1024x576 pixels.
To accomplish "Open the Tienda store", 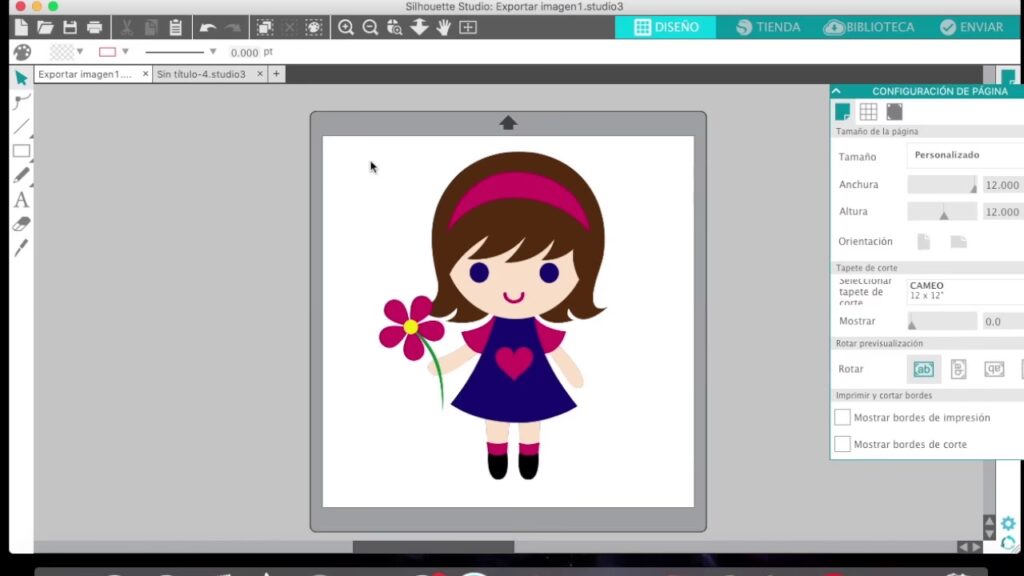I will 768,27.
